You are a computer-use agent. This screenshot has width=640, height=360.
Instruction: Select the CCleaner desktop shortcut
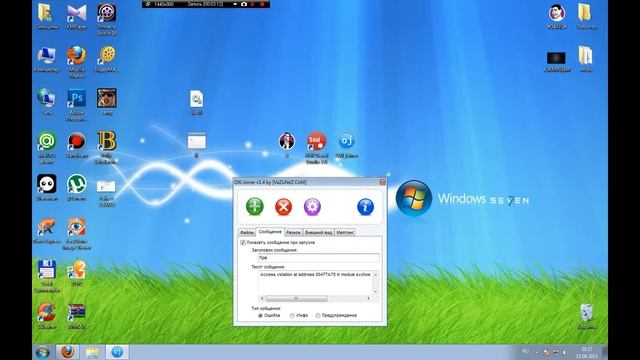point(47,316)
